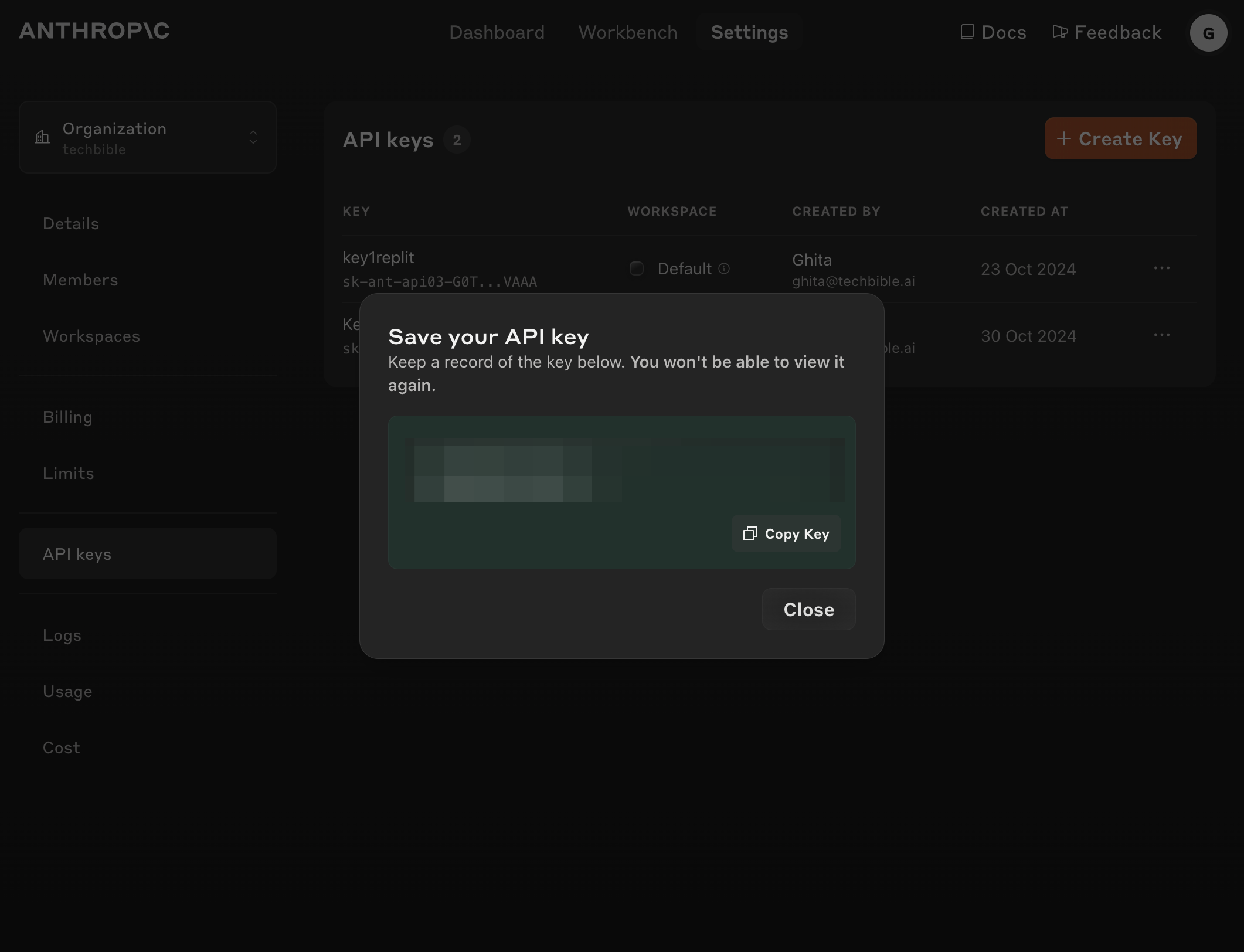Viewport: 1244px width, 952px height.
Task: Click the blurred API key field
Action: pyautogui.click(x=624, y=470)
